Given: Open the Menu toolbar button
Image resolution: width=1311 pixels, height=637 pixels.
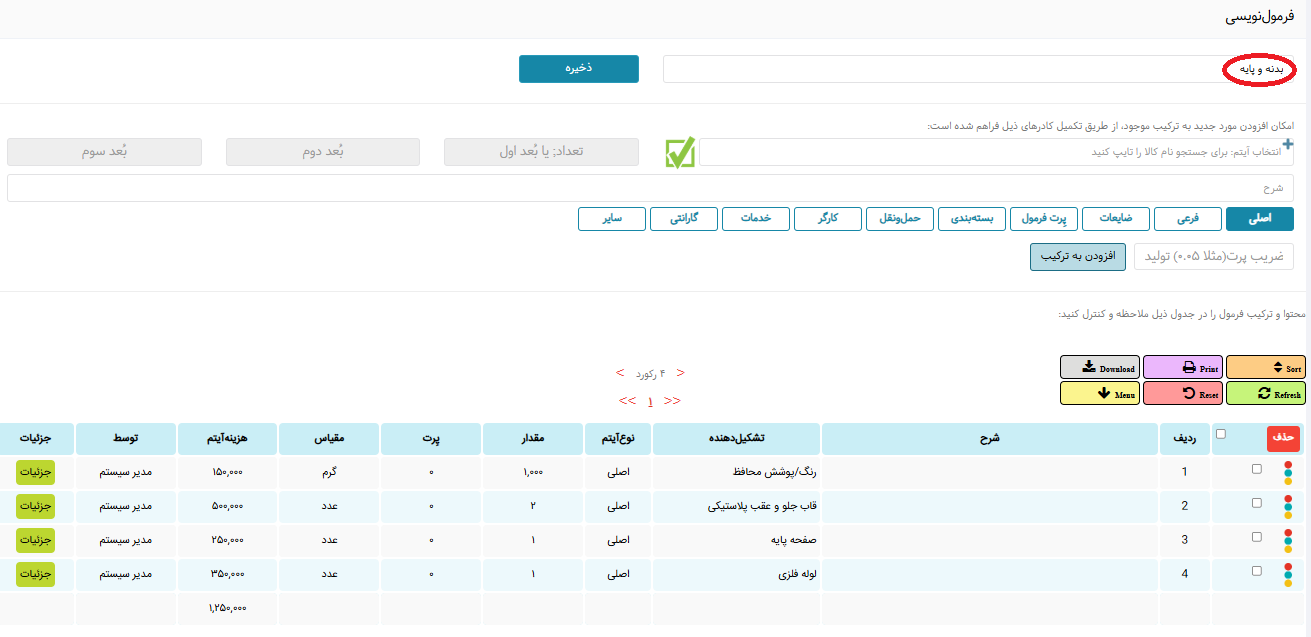Looking at the screenshot, I should 1099,393.
